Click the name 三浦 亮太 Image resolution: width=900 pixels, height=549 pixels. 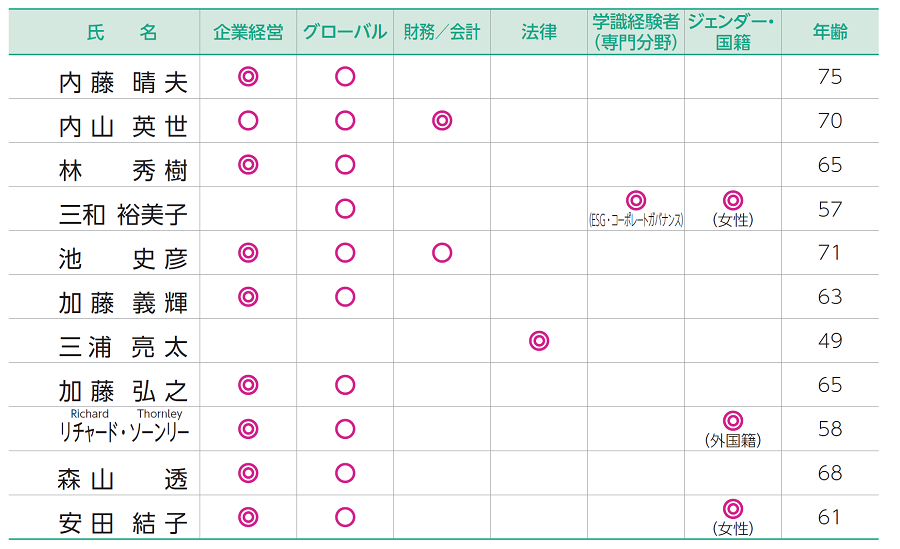tap(123, 346)
